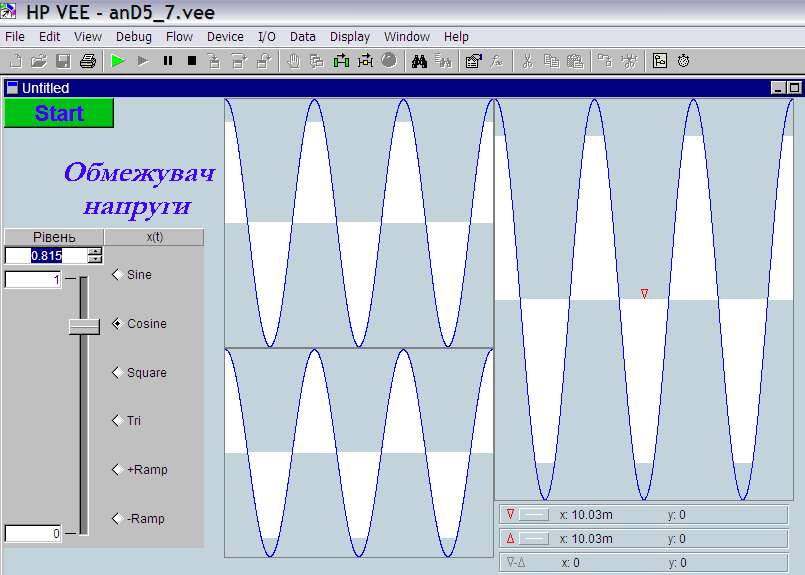Click the green execution flow icon
Image resolution: width=805 pixels, height=575 pixels.
[341, 61]
